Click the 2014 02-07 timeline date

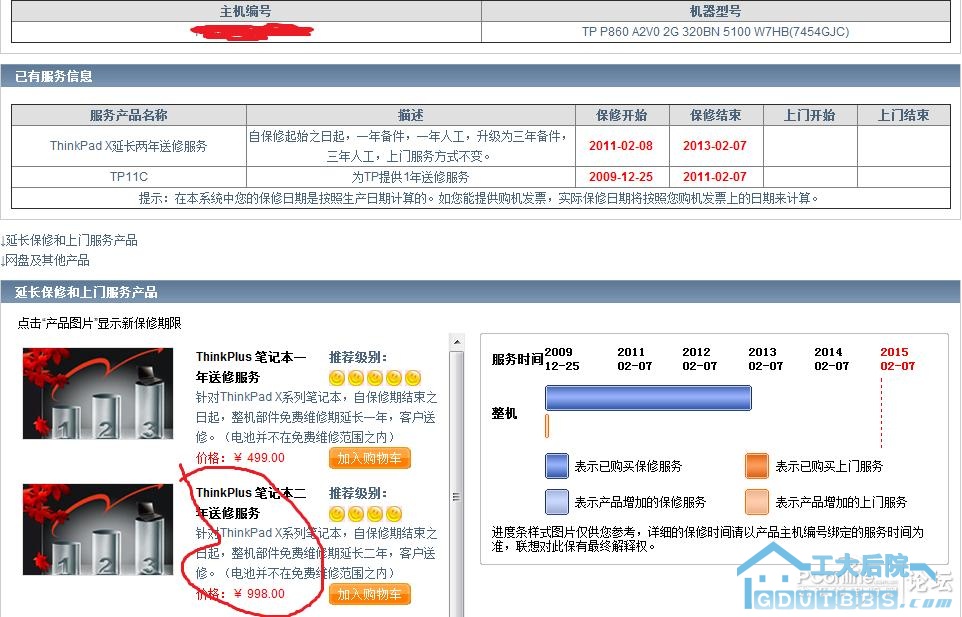click(831, 359)
